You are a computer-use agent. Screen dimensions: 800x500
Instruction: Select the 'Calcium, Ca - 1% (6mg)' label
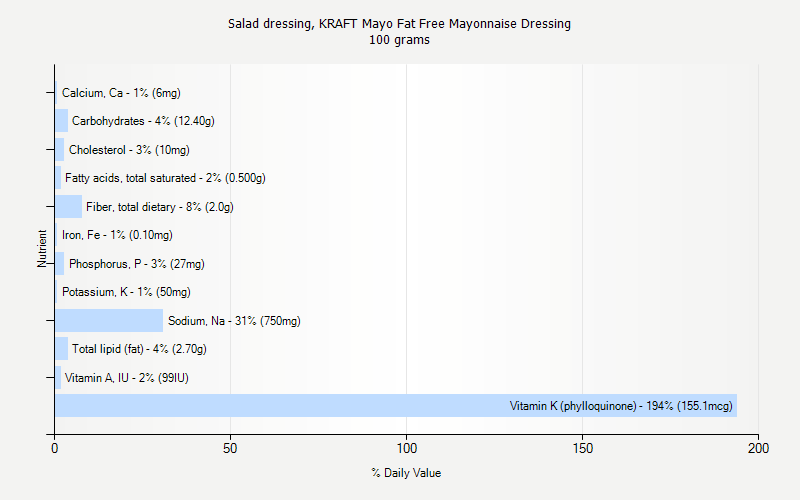[x=121, y=93]
